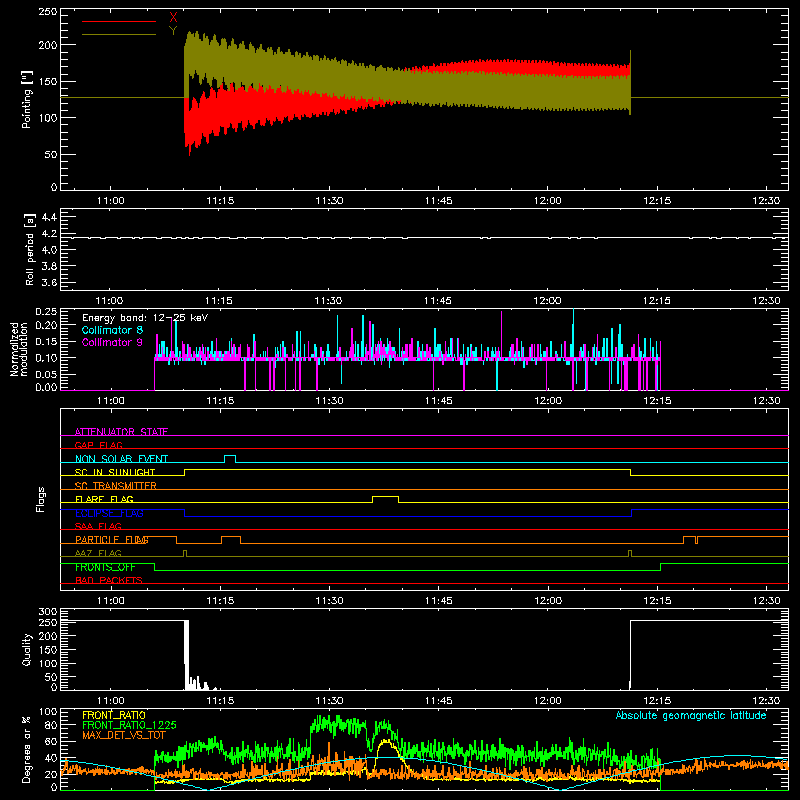Click the A47_FLAG label
This screenshot has width=800, height=800.
[x=98, y=553]
